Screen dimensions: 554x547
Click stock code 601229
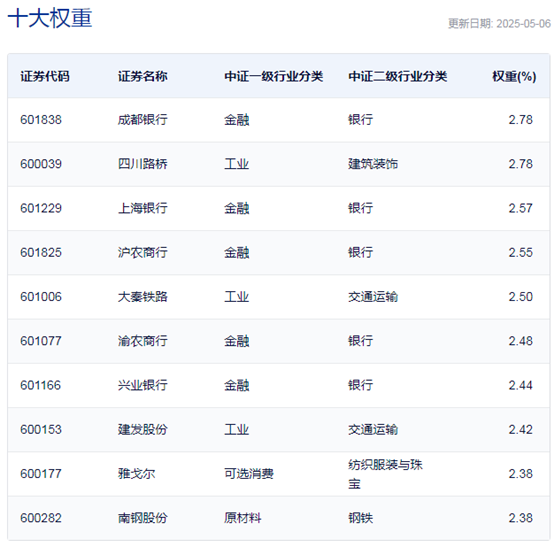(x=41, y=208)
